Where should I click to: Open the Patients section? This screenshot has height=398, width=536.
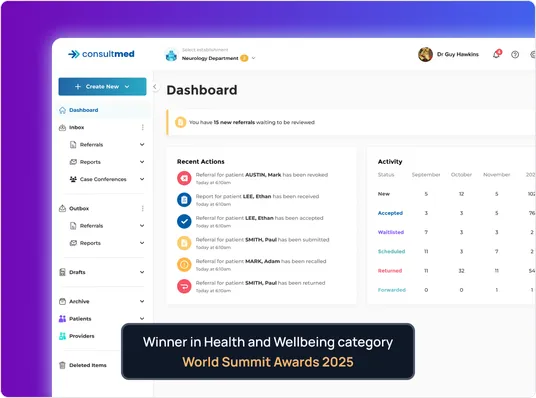click(x=80, y=319)
